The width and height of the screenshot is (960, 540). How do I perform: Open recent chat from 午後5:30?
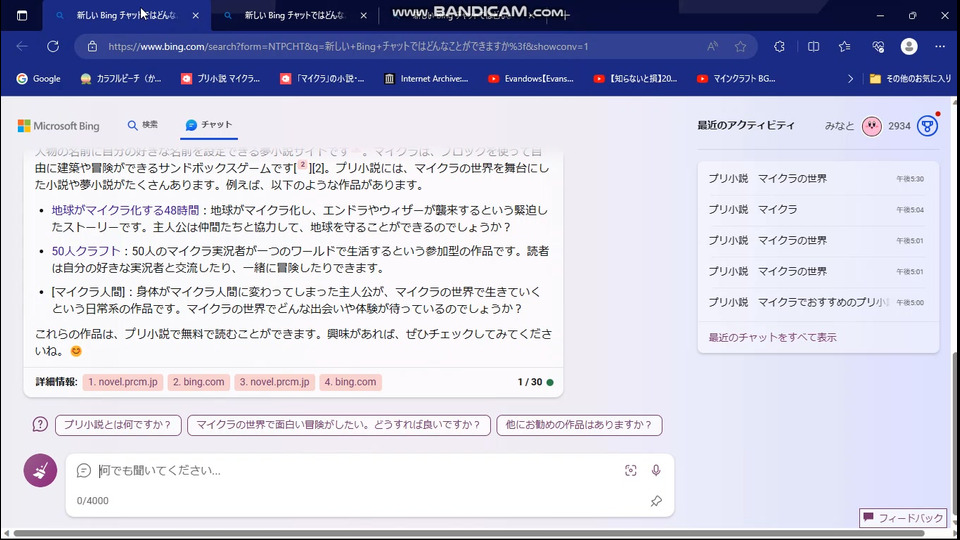click(x=818, y=179)
